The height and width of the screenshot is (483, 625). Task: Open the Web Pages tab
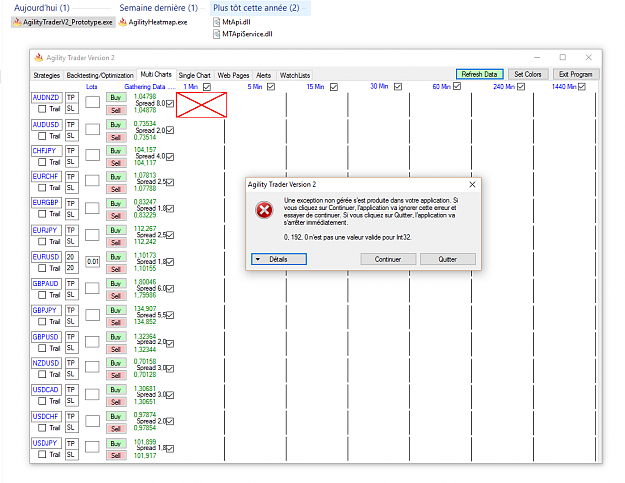click(x=233, y=75)
